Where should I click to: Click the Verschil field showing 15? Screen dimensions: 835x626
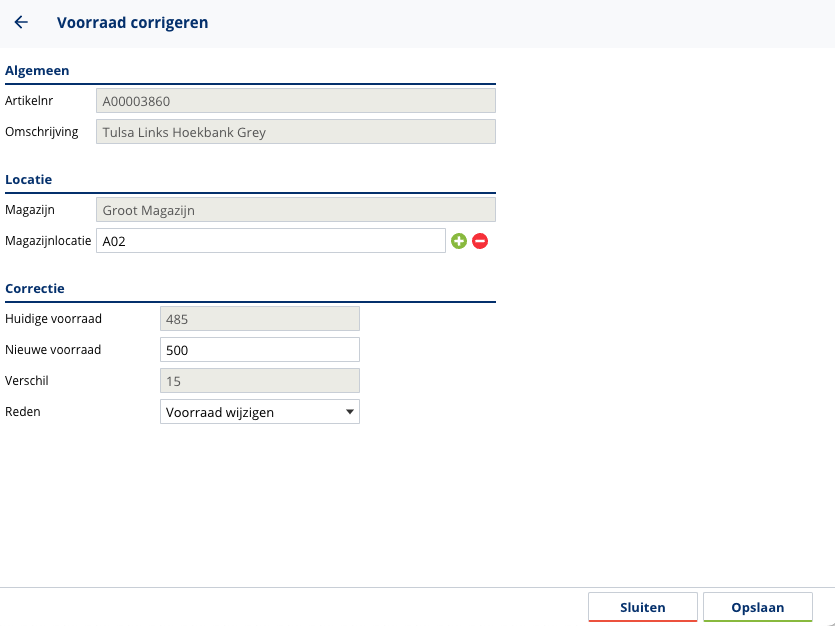click(x=260, y=381)
